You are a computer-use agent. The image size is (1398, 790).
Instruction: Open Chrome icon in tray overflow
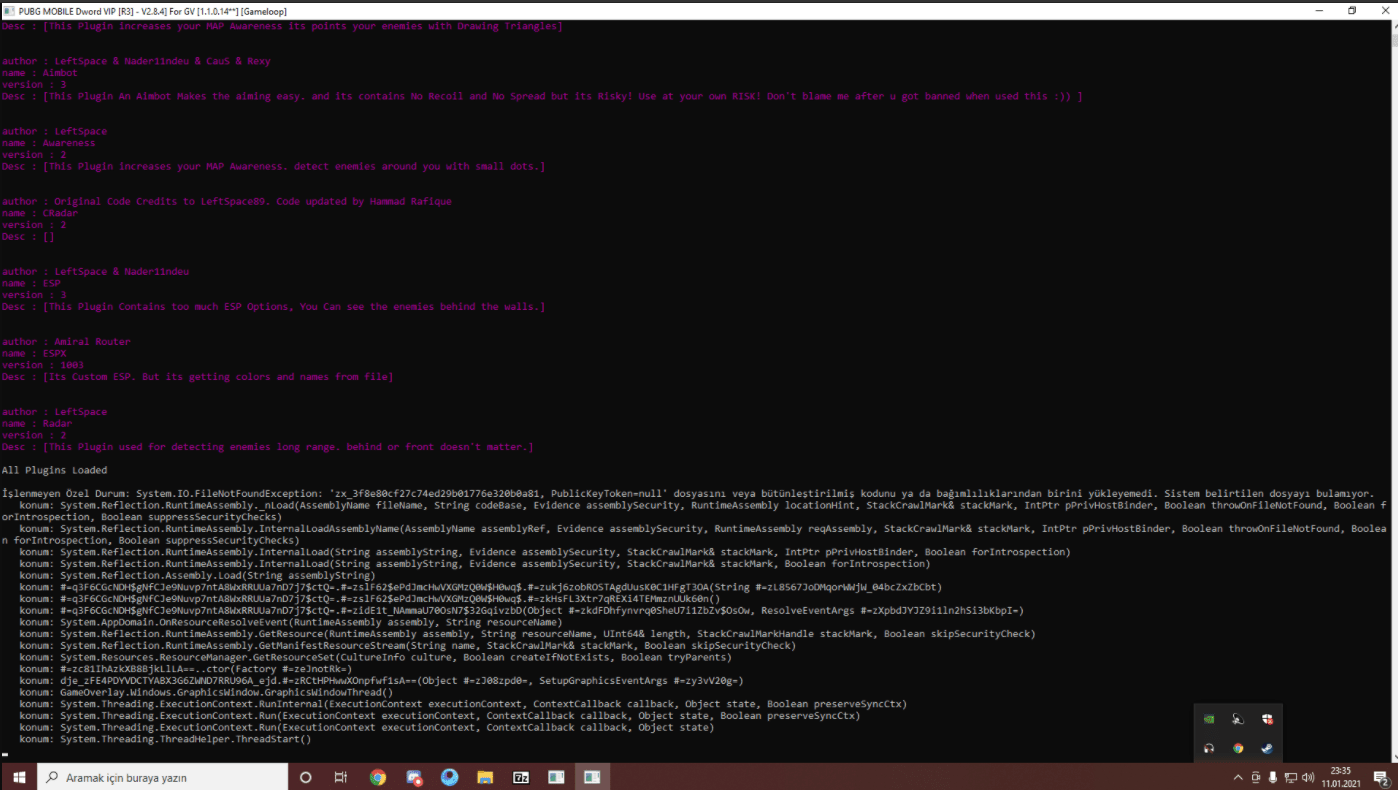coord(1238,747)
